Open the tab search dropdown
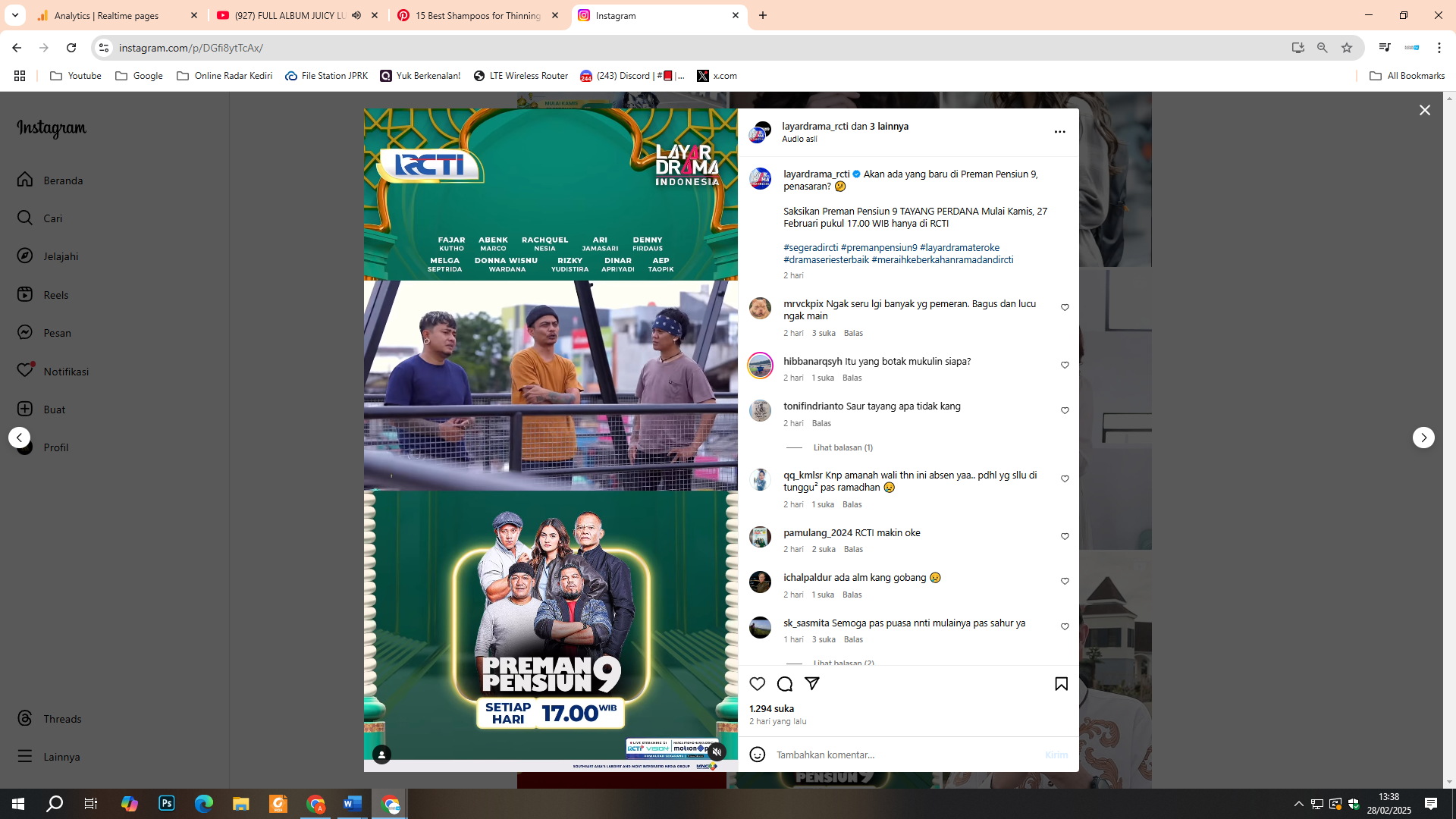Screen dimensions: 1456x819 pyautogui.click(x=14, y=15)
